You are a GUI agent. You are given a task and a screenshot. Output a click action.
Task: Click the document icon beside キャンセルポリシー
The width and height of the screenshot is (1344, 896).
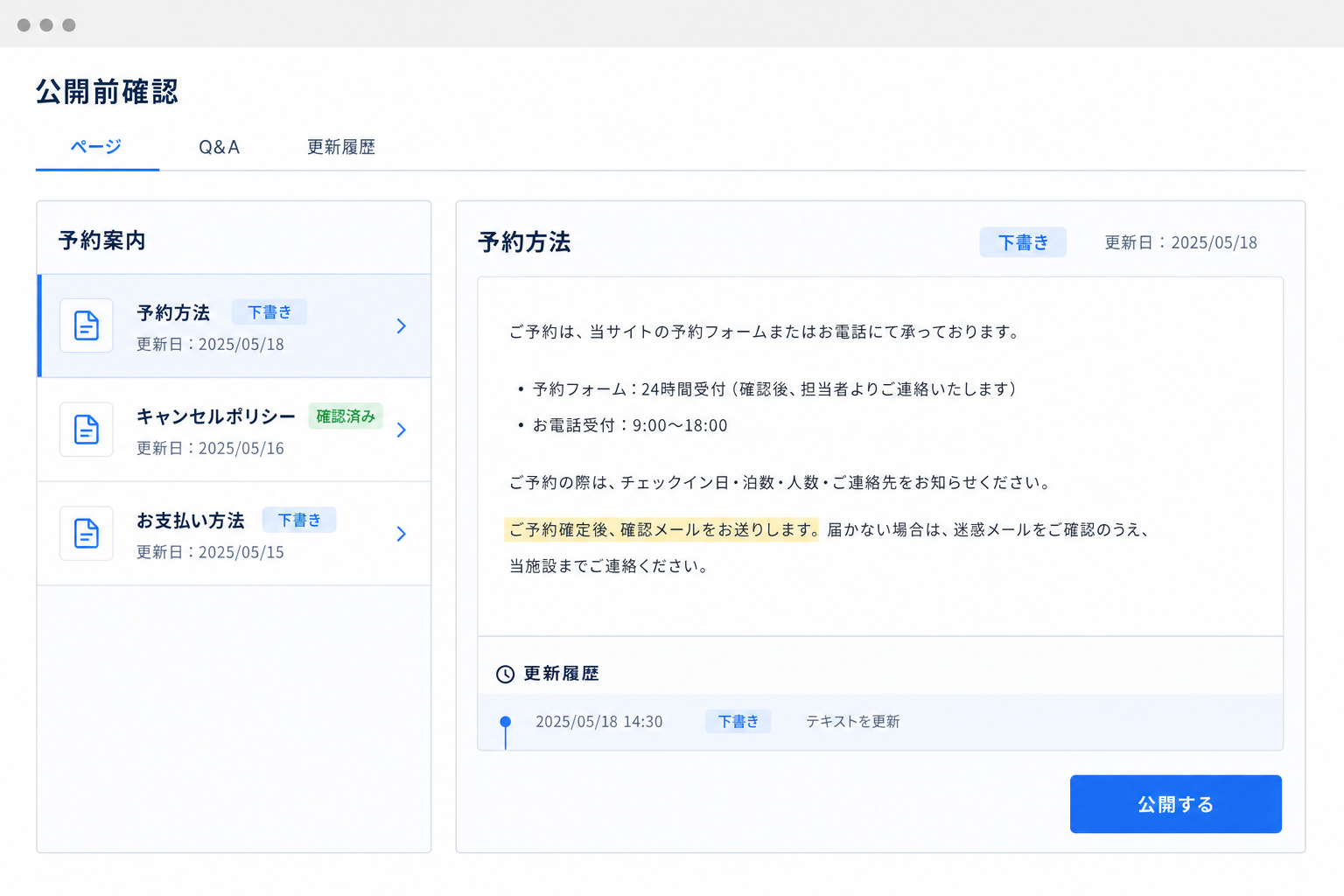point(87,430)
